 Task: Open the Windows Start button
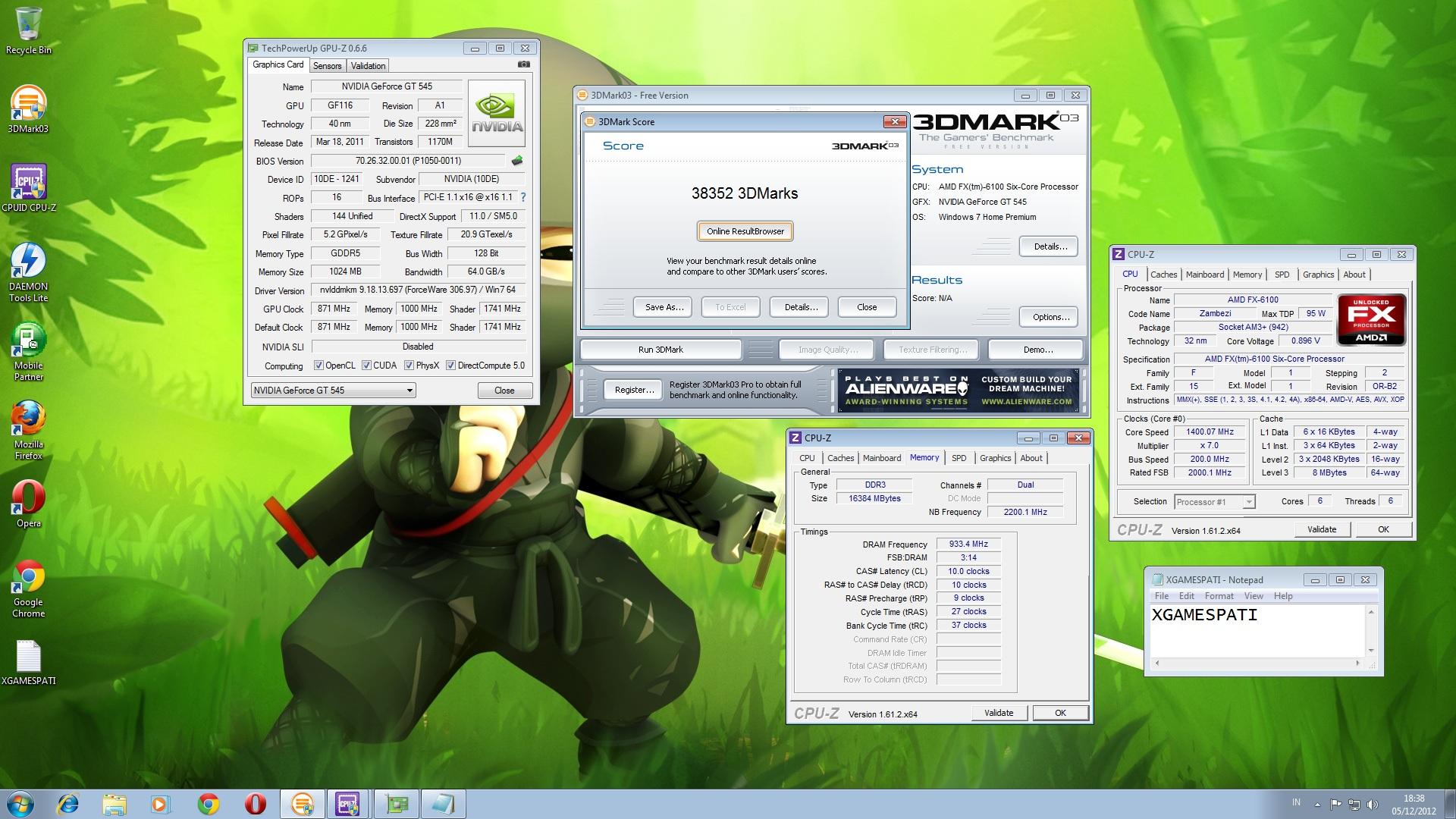[20, 804]
